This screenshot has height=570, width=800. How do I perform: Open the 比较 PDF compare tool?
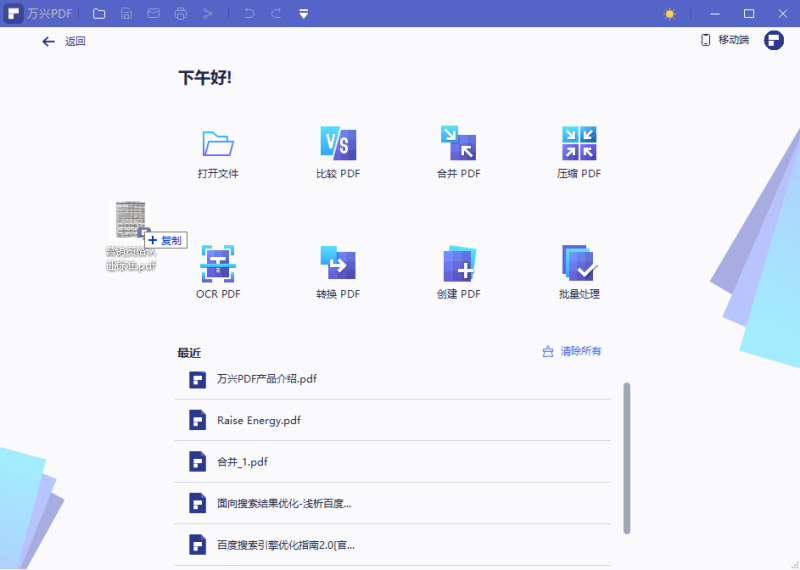(x=338, y=145)
